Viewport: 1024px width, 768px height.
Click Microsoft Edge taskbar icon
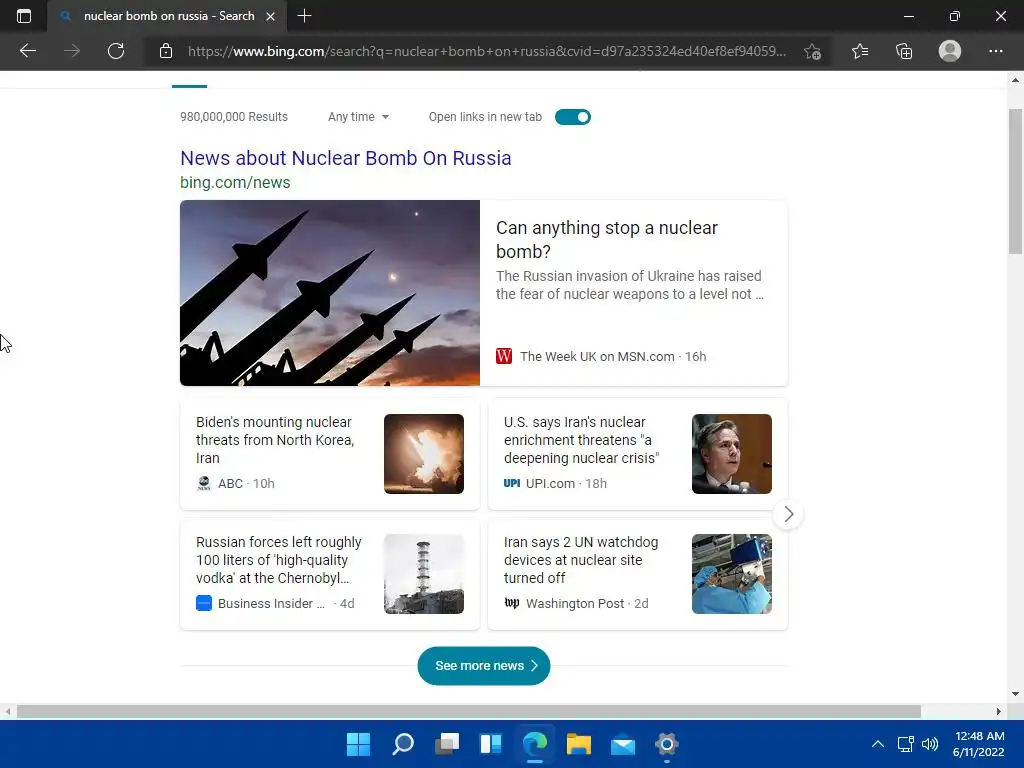(535, 744)
